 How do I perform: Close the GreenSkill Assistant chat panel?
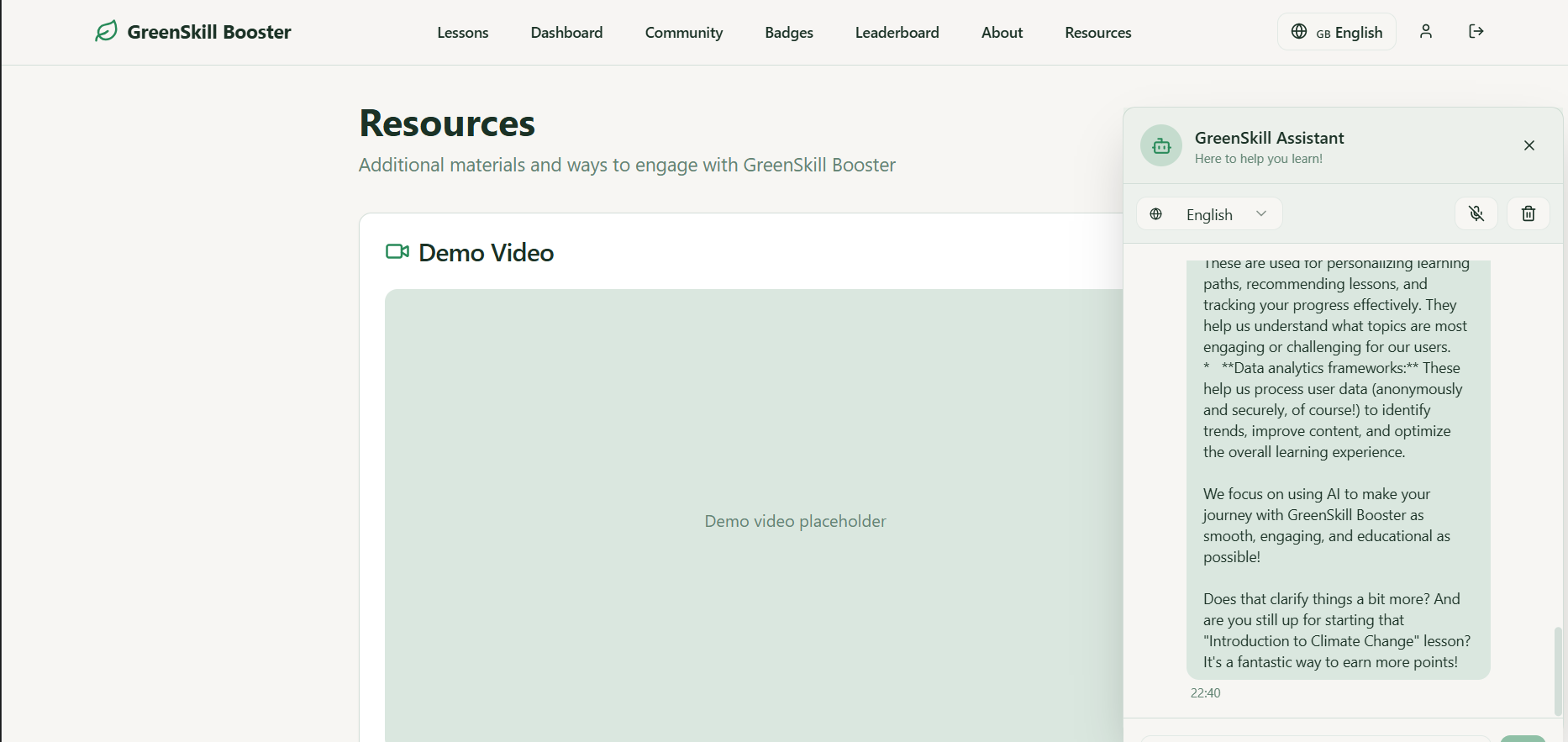(x=1529, y=145)
